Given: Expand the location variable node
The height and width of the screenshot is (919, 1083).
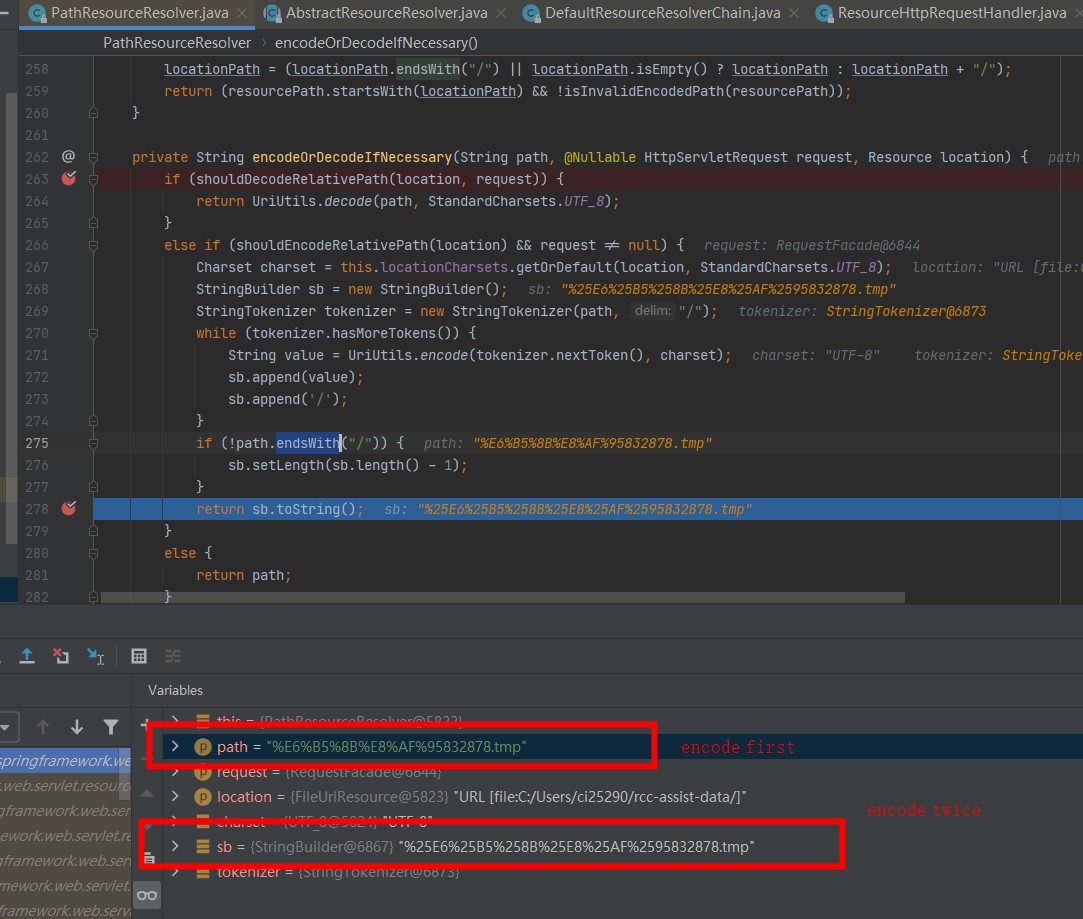Looking at the screenshot, I should click(176, 797).
